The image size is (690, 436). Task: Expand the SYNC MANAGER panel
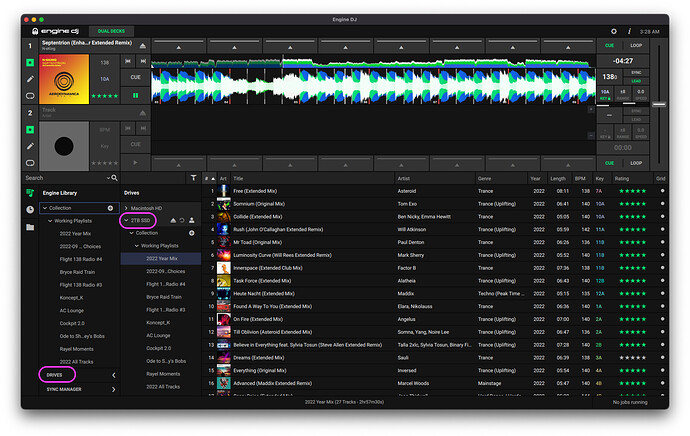tap(114, 389)
